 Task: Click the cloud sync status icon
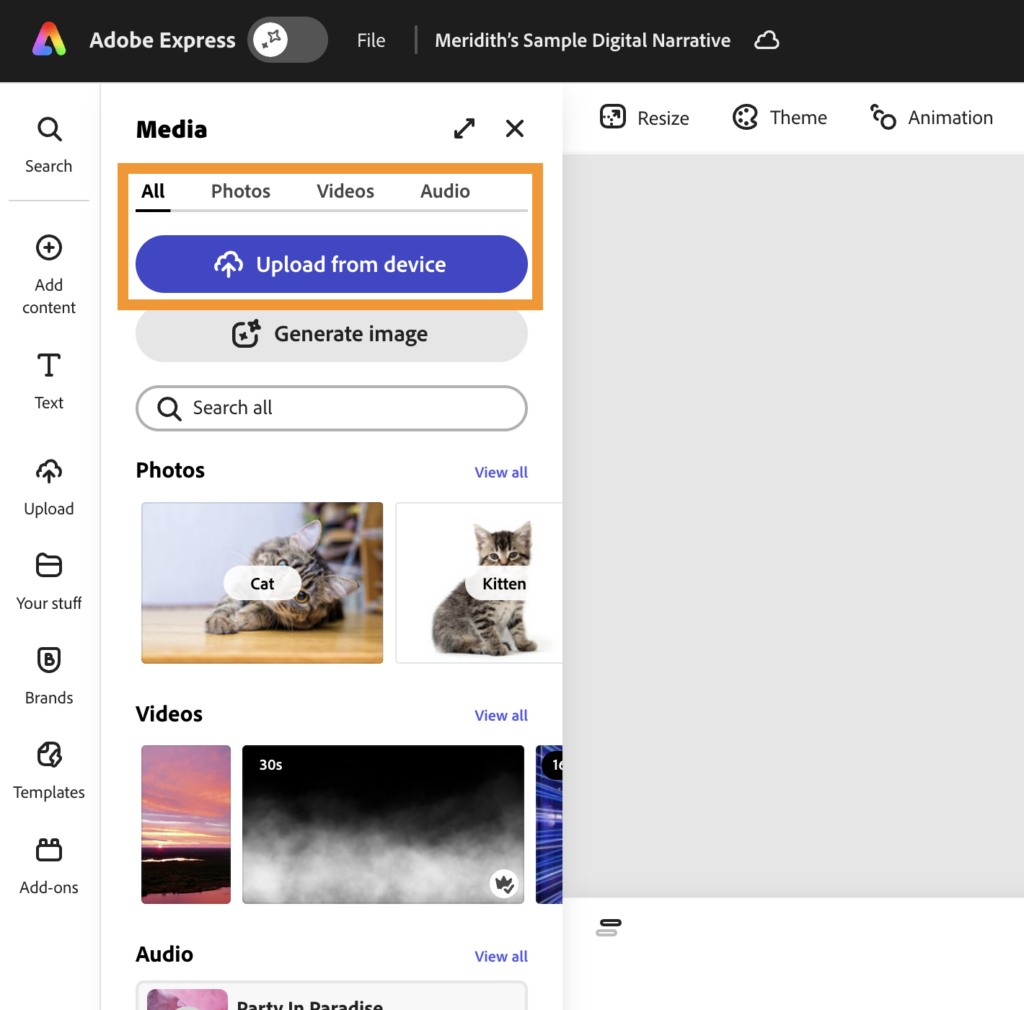(x=766, y=41)
